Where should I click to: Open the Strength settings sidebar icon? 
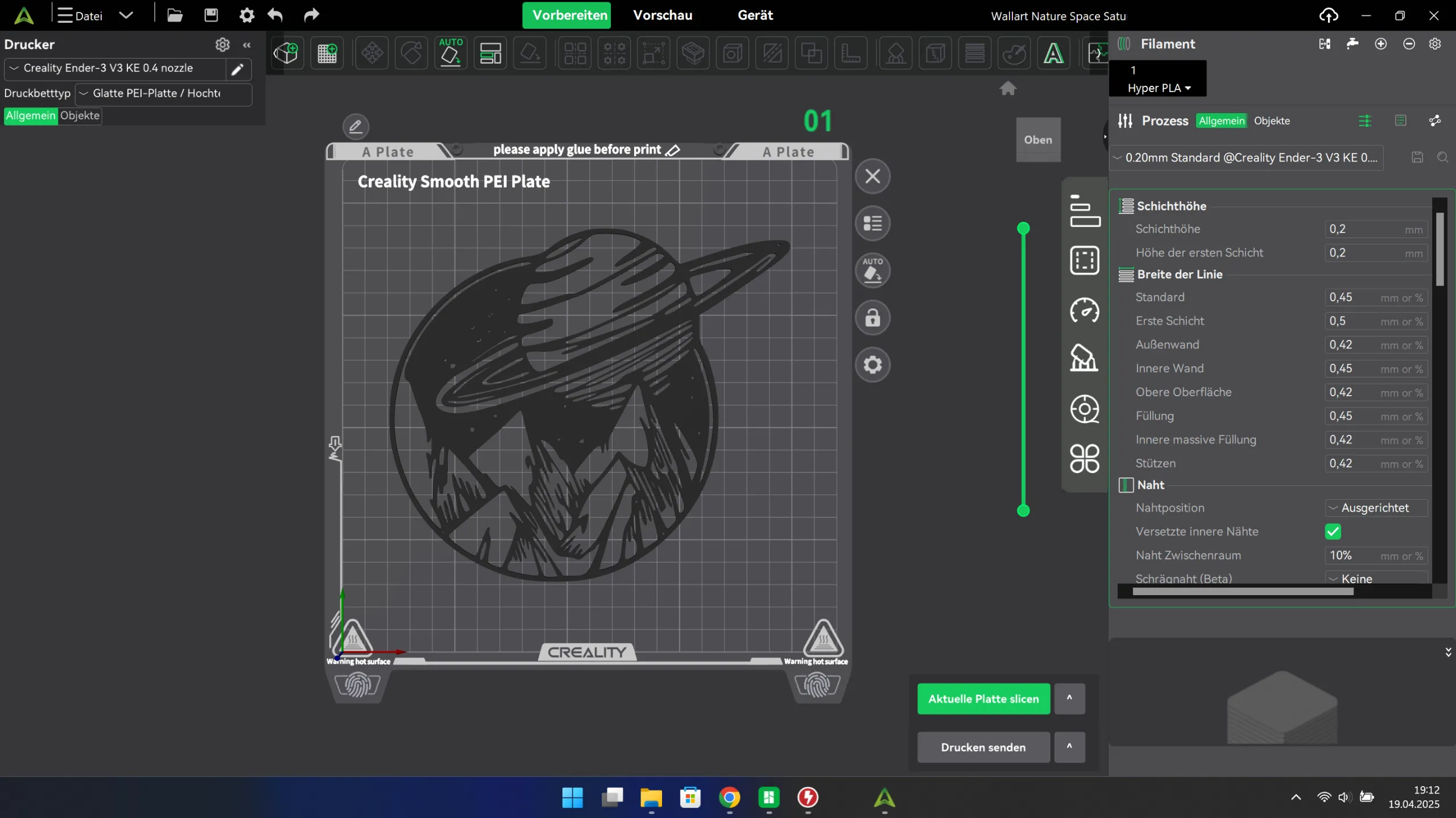[x=1084, y=260]
